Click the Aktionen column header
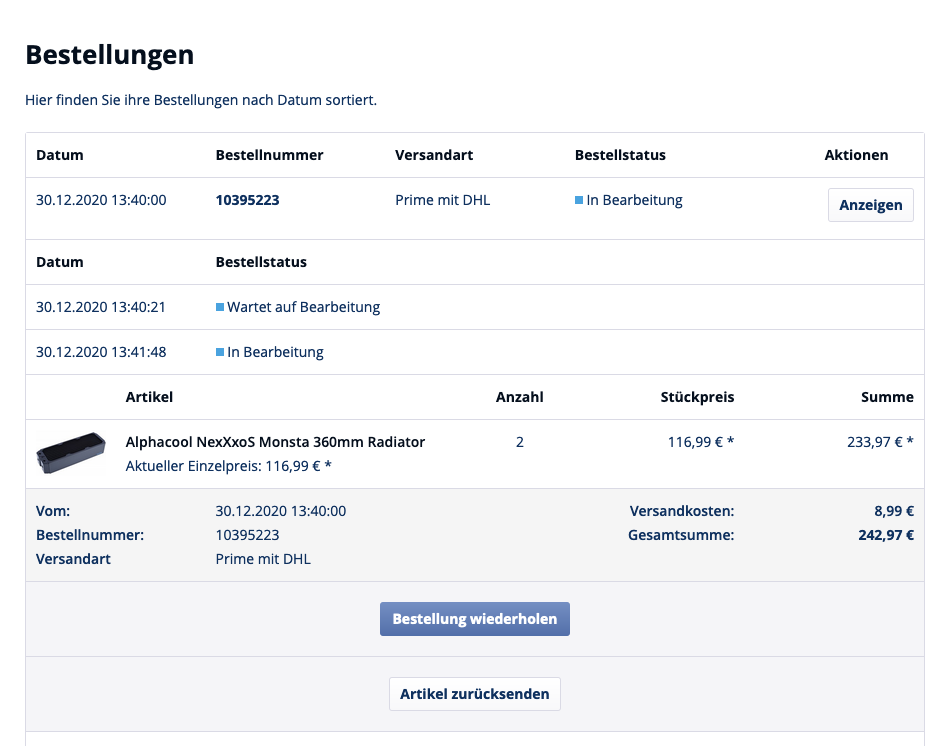947x746 pixels. [856, 155]
